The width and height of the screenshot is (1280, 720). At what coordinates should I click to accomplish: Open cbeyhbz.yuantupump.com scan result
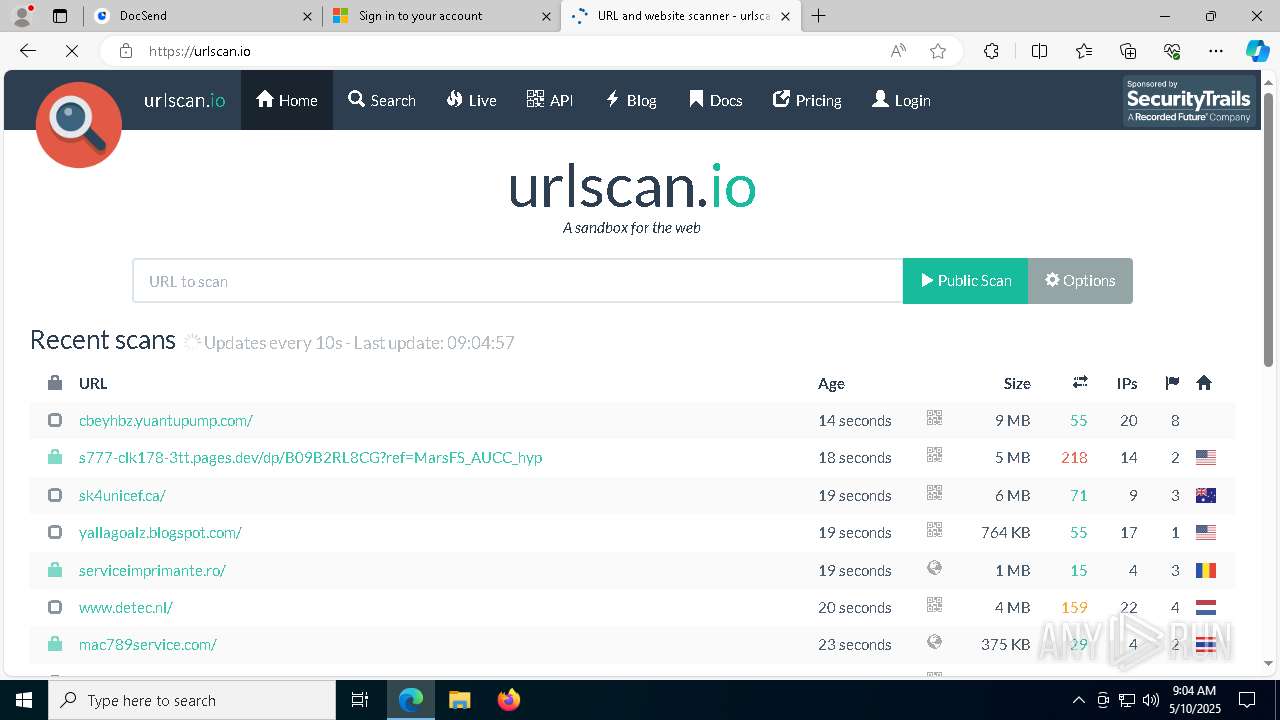(x=166, y=420)
